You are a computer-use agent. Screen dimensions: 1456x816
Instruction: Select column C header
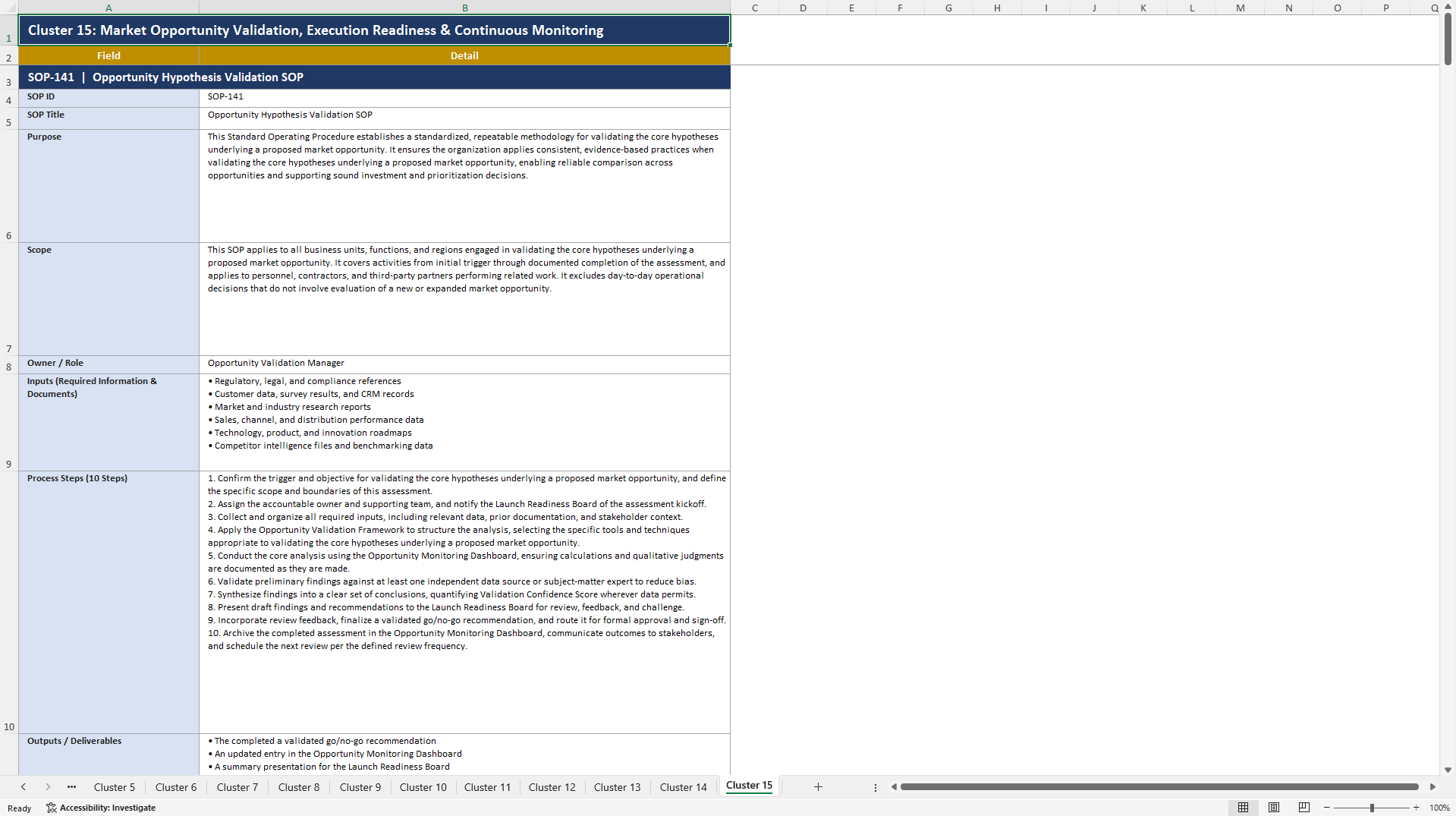point(755,8)
